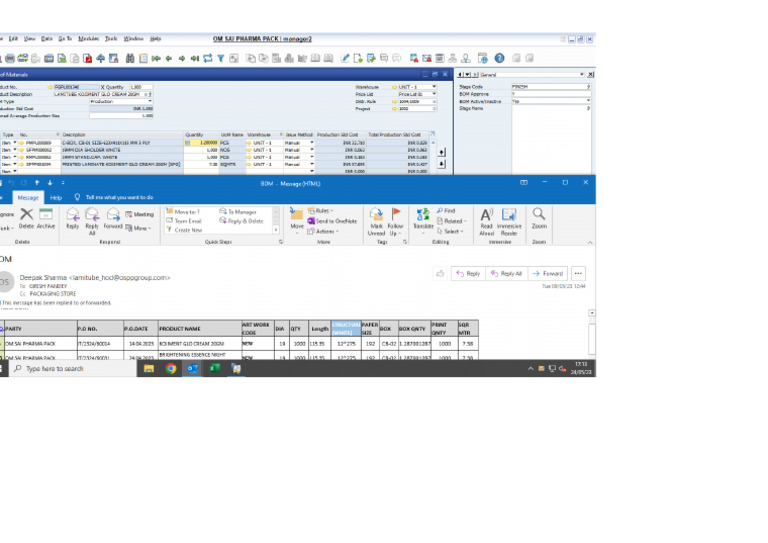Click the Mark Unread icon
This screenshot has height=543, width=768.
point(376,221)
